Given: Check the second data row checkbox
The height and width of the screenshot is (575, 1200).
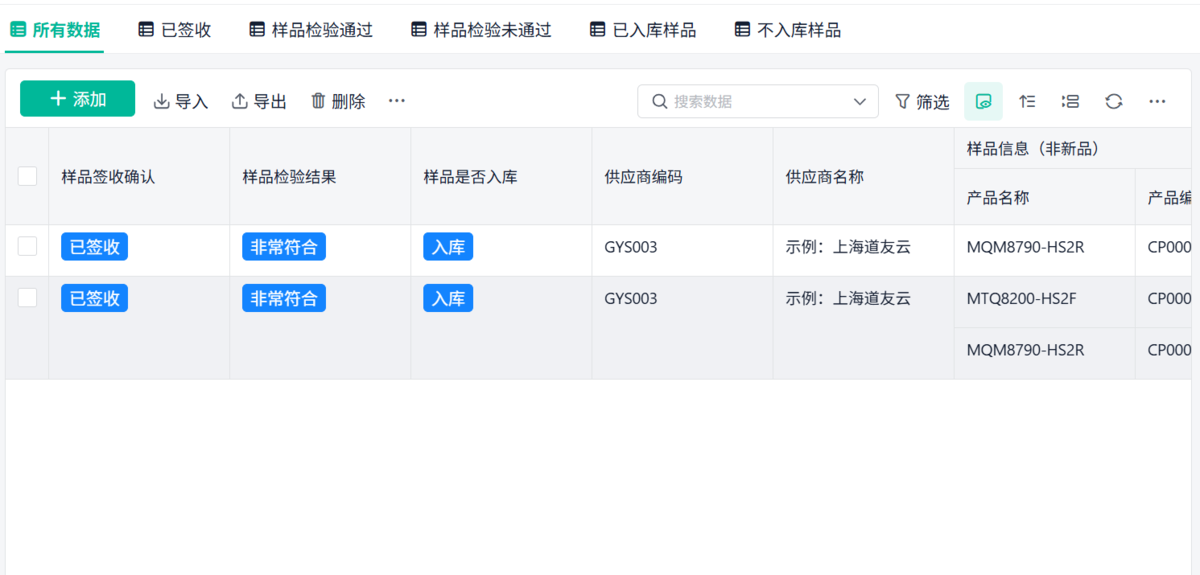Looking at the screenshot, I should pyautogui.click(x=27, y=297).
